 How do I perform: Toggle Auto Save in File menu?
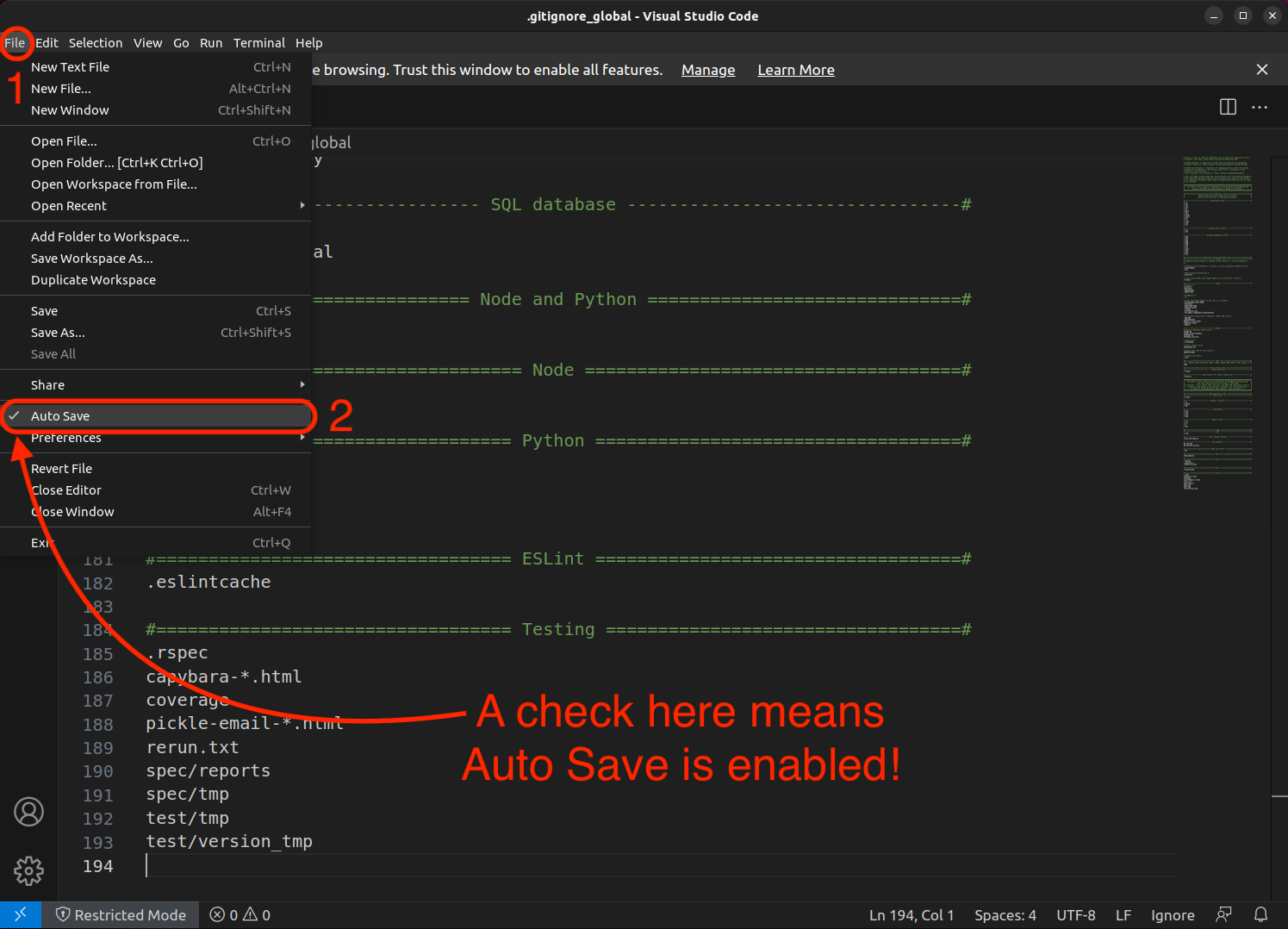click(60, 416)
